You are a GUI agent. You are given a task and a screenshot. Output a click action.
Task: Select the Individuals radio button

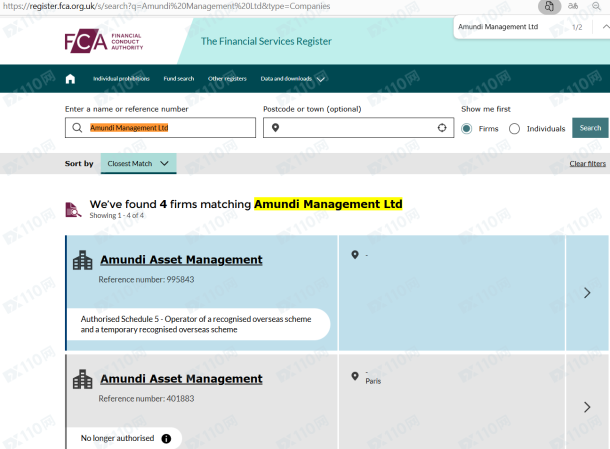tap(514, 128)
